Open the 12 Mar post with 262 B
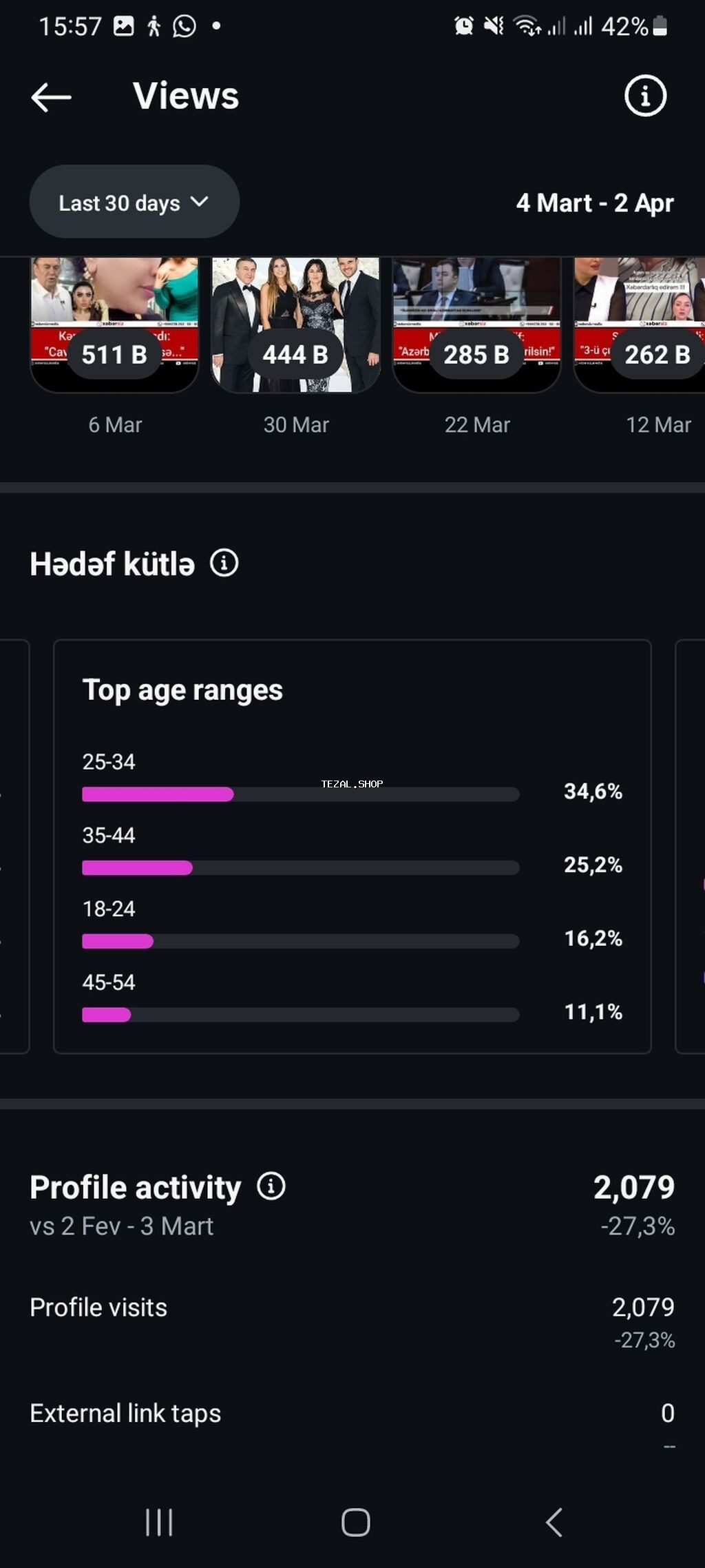 640,324
